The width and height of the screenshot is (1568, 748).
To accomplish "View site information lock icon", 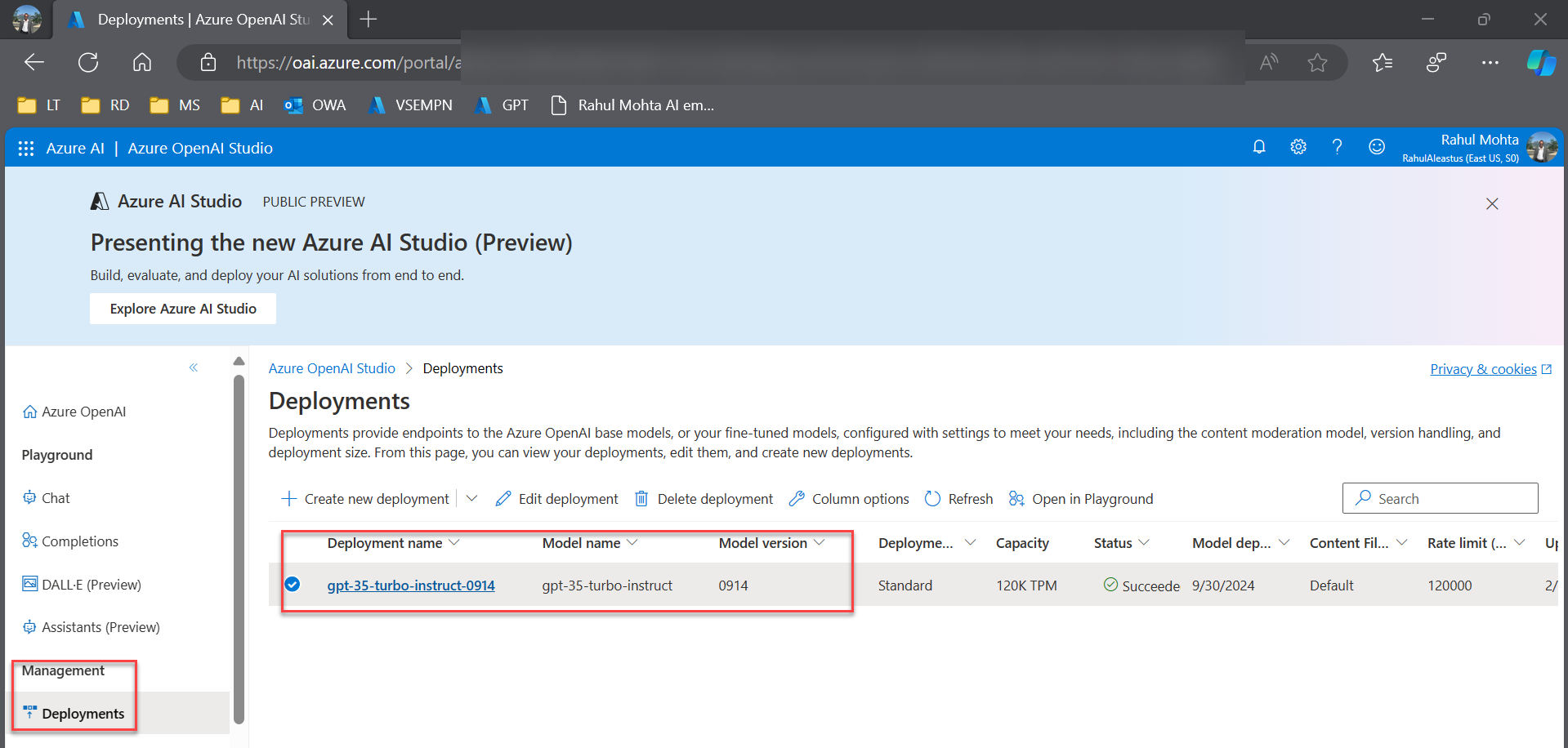I will pos(208,63).
